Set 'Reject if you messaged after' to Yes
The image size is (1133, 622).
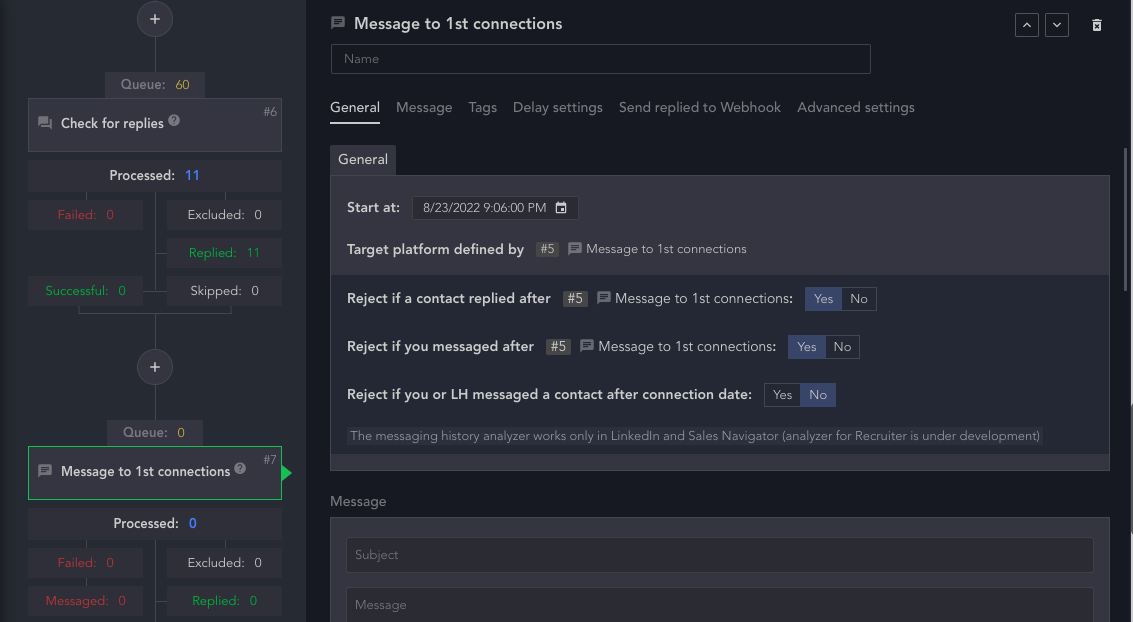[807, 347]
